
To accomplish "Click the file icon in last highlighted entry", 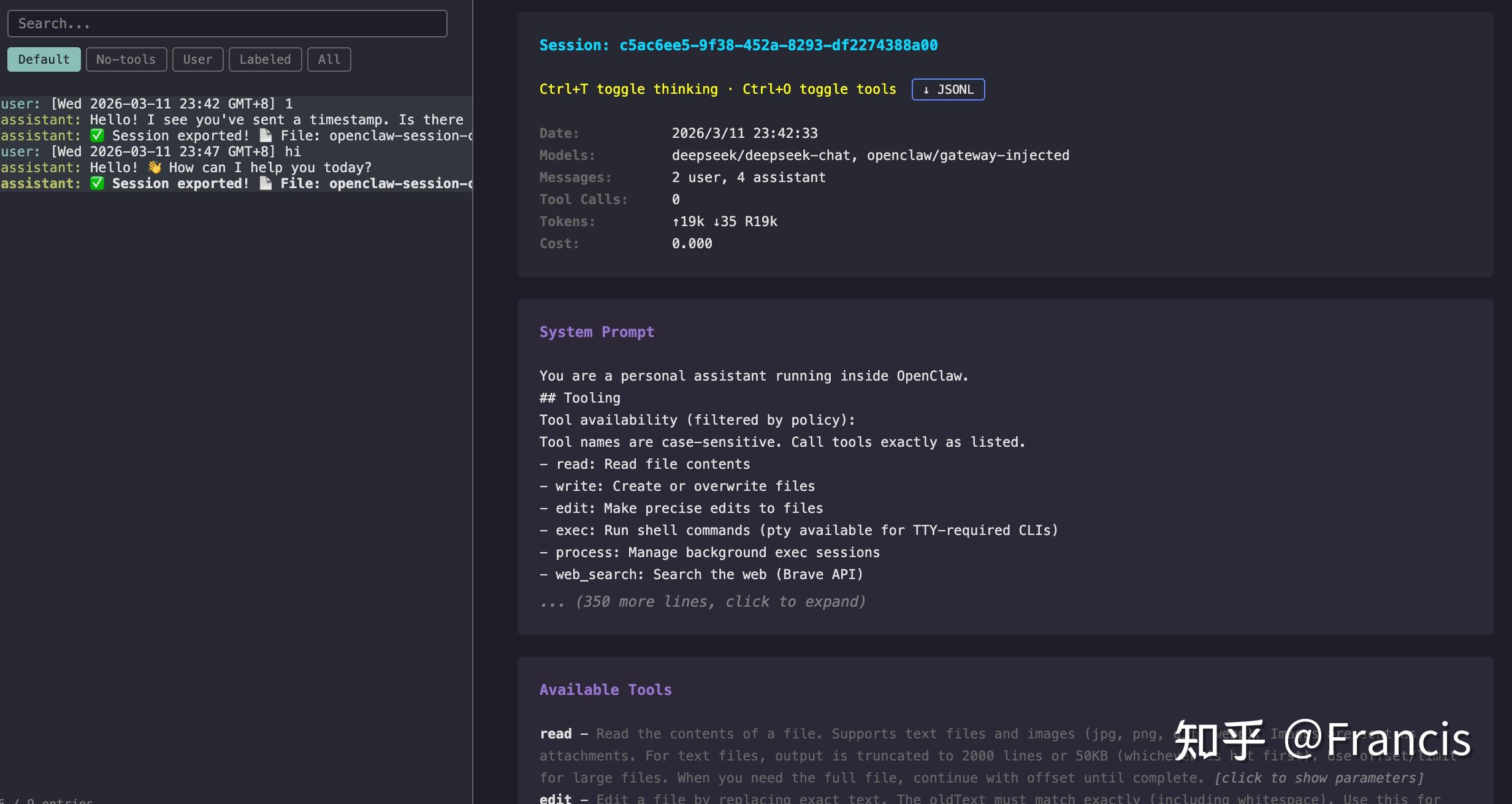I will tap(265, 183).
